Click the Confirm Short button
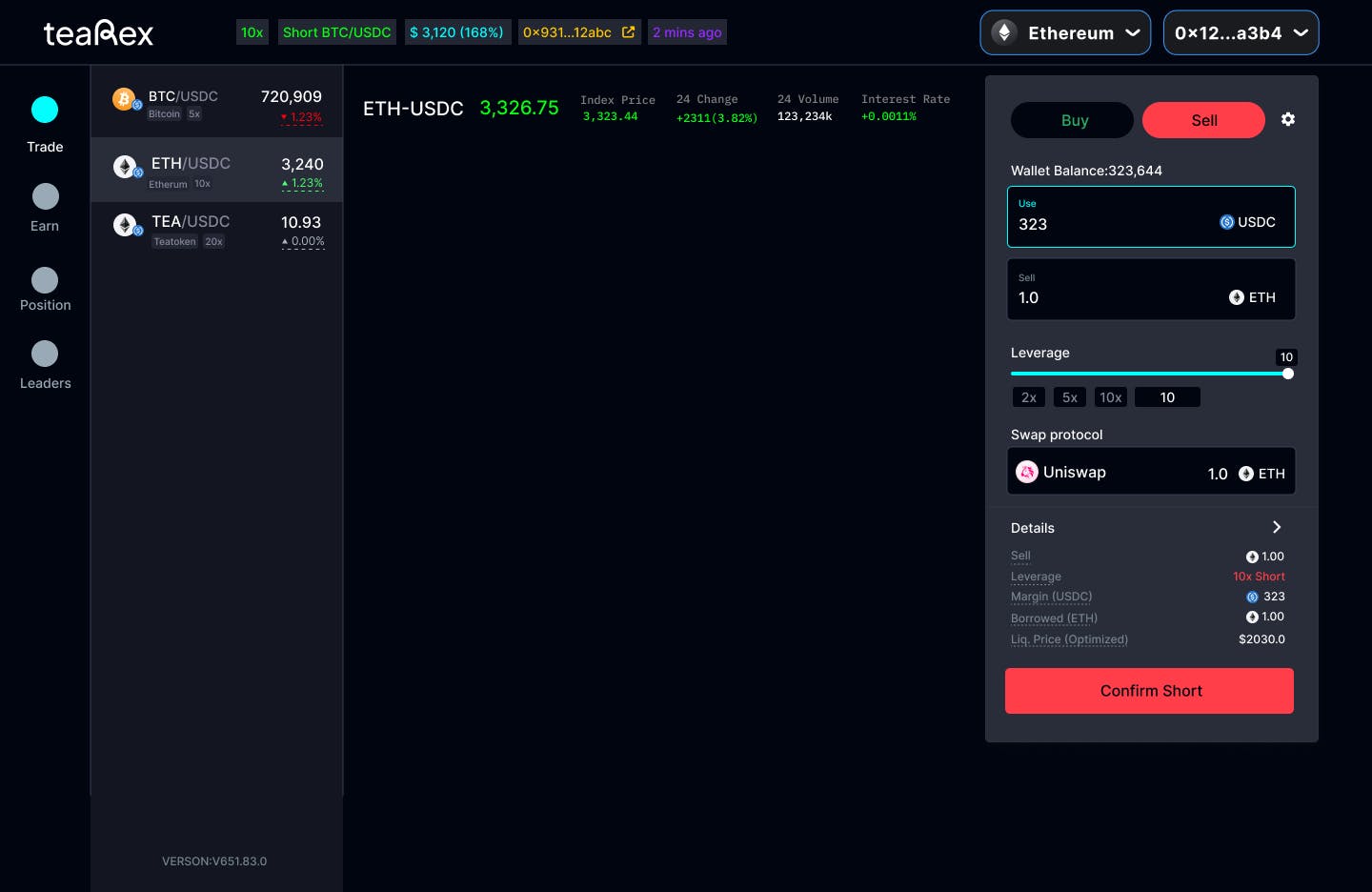 coord(1149,691)
